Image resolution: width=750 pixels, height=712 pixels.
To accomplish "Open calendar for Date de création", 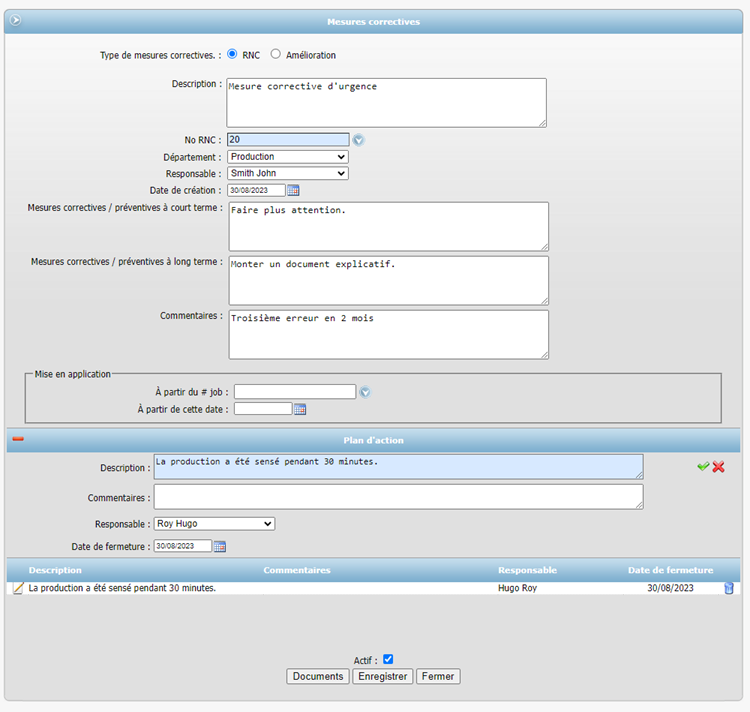I will [x=293, y=190].
